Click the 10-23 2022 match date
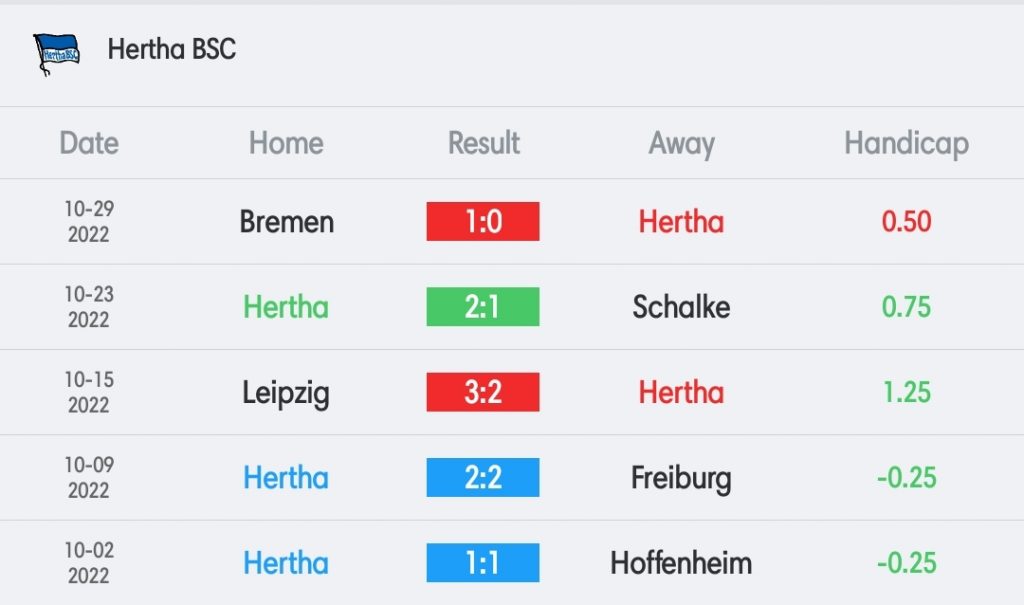This screenshot has width=1024, height=605. [89, 307]
